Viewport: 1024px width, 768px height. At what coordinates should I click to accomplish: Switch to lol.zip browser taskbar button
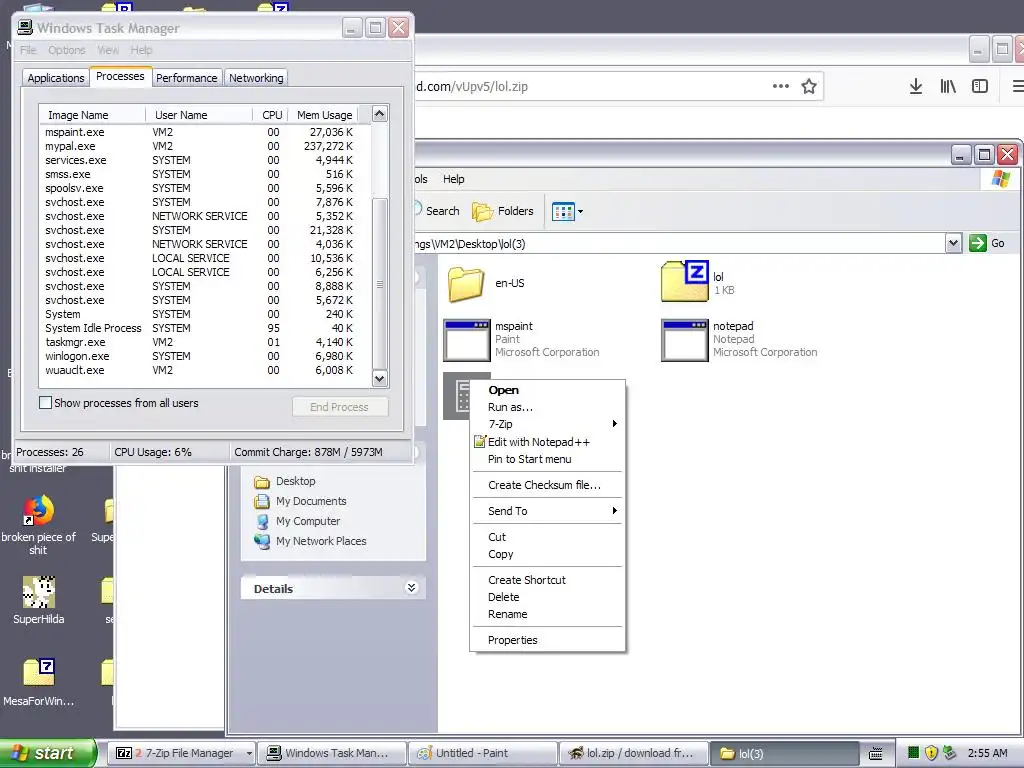click(633, 753)
